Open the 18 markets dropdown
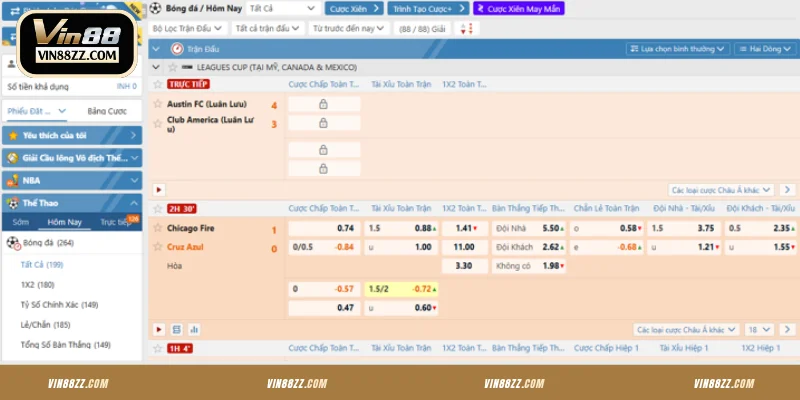 click(x=759, y=330)
